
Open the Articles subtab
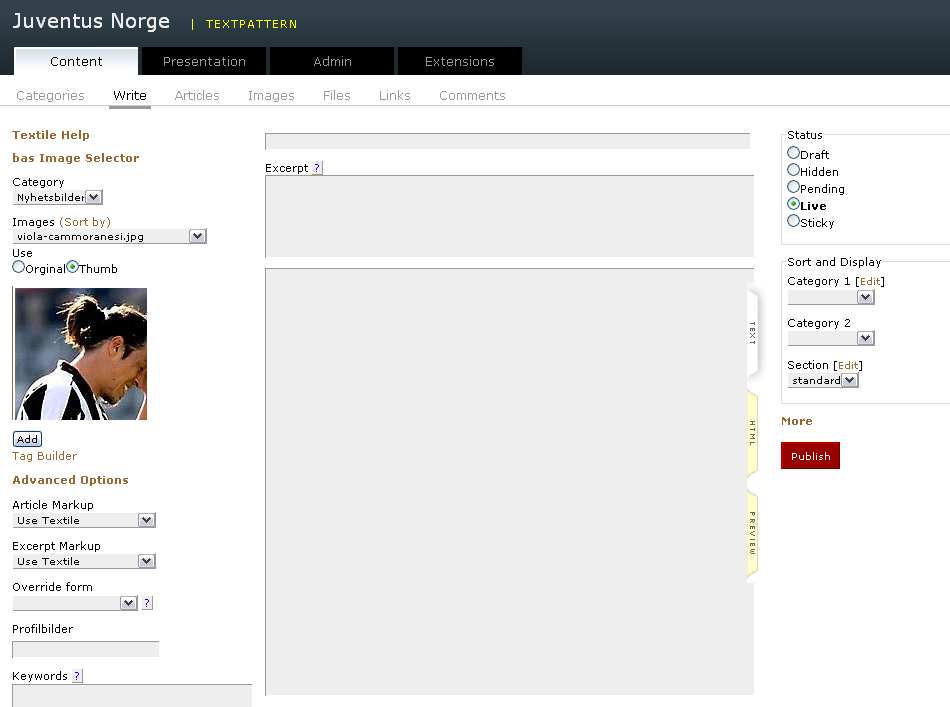tap(197, 96)
